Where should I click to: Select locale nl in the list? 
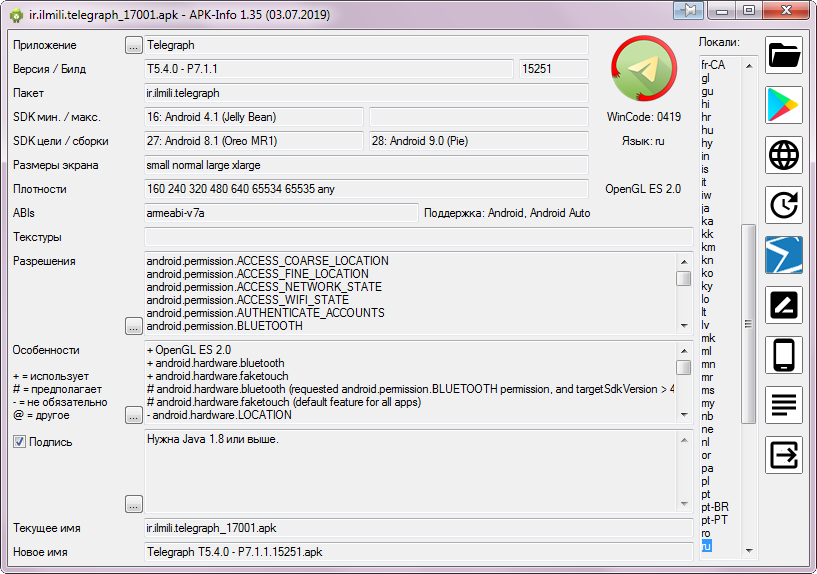[x=705, y=442]
